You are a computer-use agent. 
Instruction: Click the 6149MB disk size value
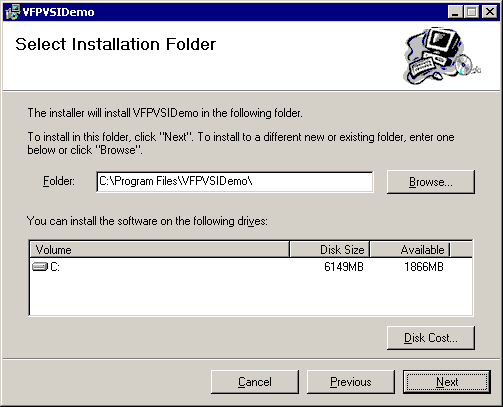(x=344, y=267)
